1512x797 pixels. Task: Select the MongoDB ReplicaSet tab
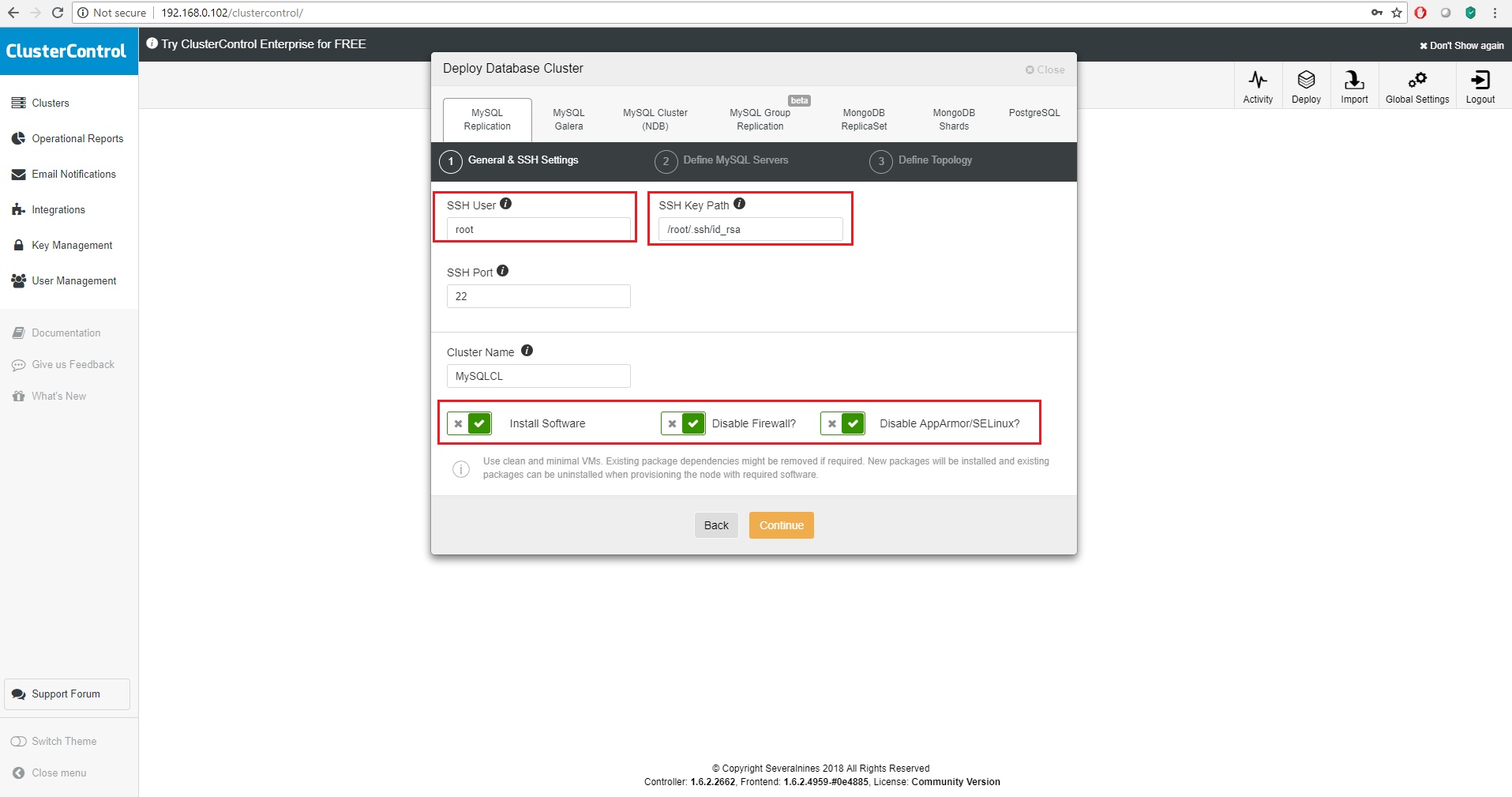(864, 120)
